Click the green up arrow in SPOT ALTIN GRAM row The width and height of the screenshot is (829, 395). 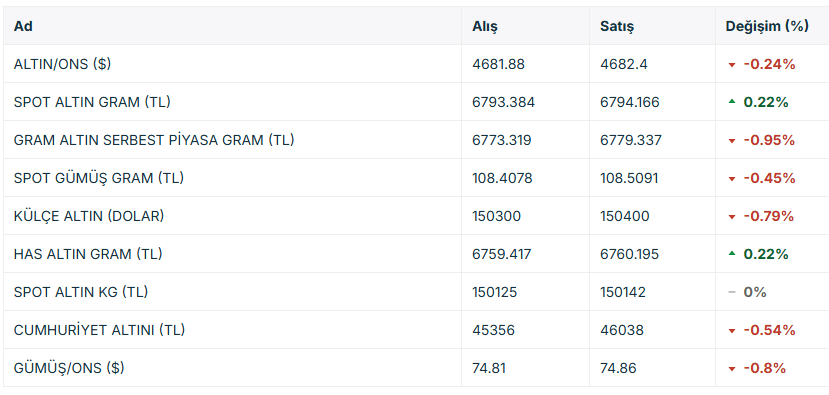[x=732, y=102]
